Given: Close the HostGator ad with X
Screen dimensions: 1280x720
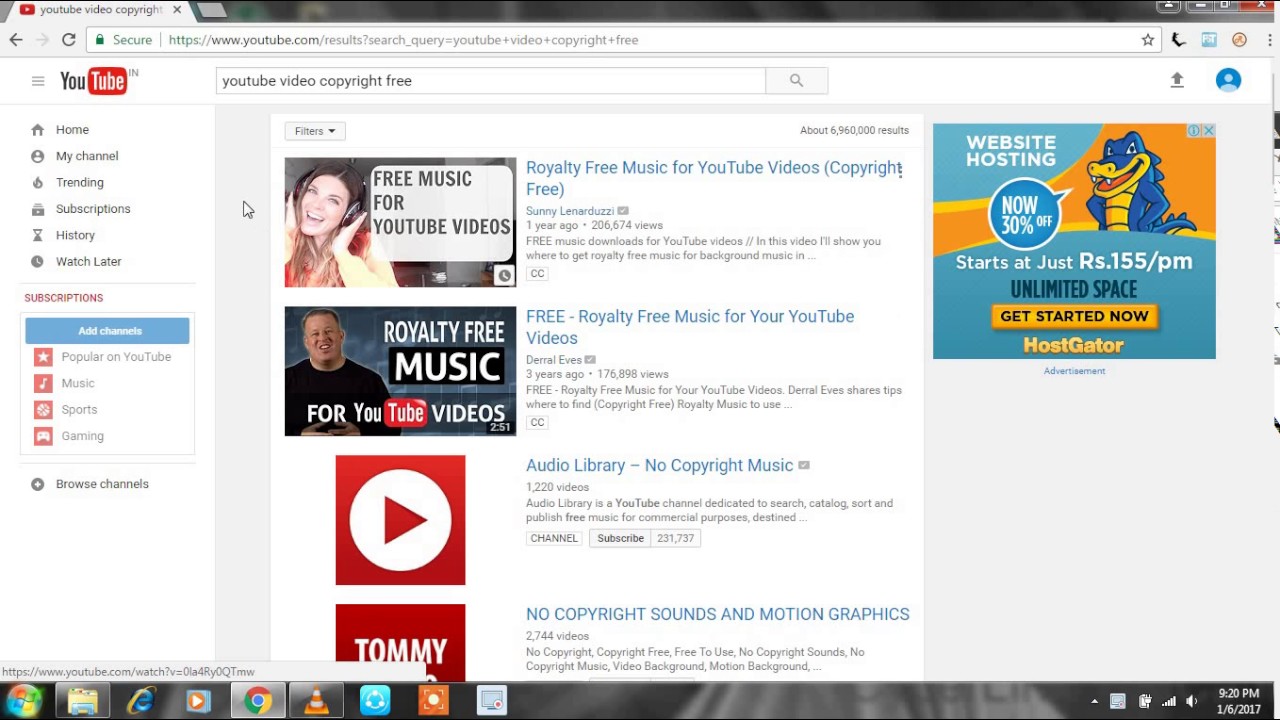Looking at the screenshot, I should tap(1208, 131).
